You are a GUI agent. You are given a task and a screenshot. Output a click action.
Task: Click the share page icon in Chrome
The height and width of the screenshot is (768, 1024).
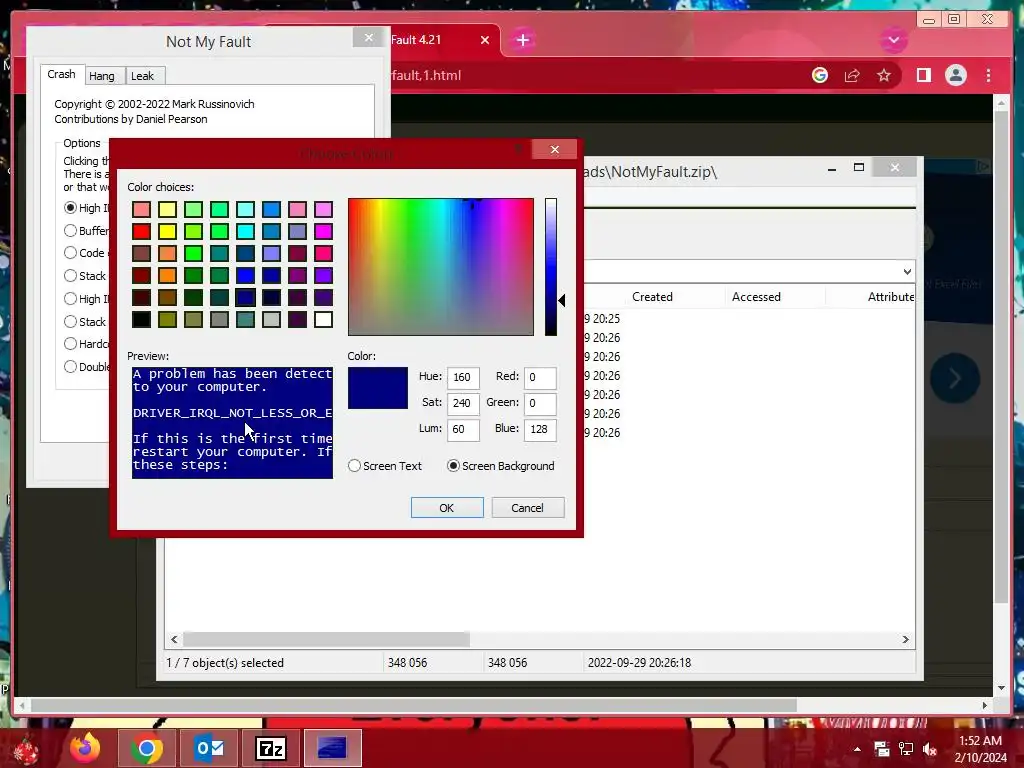(x=852, y=75)
